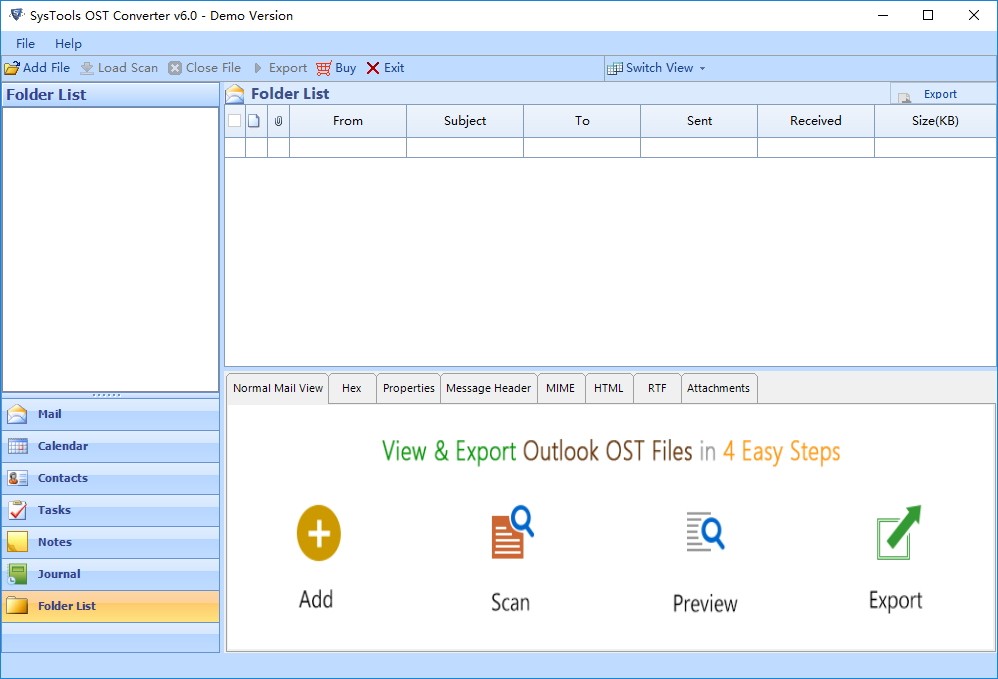Click the Export play arrow icon in toolbar
The image size is (998, 679).
(x=258, y=68)
